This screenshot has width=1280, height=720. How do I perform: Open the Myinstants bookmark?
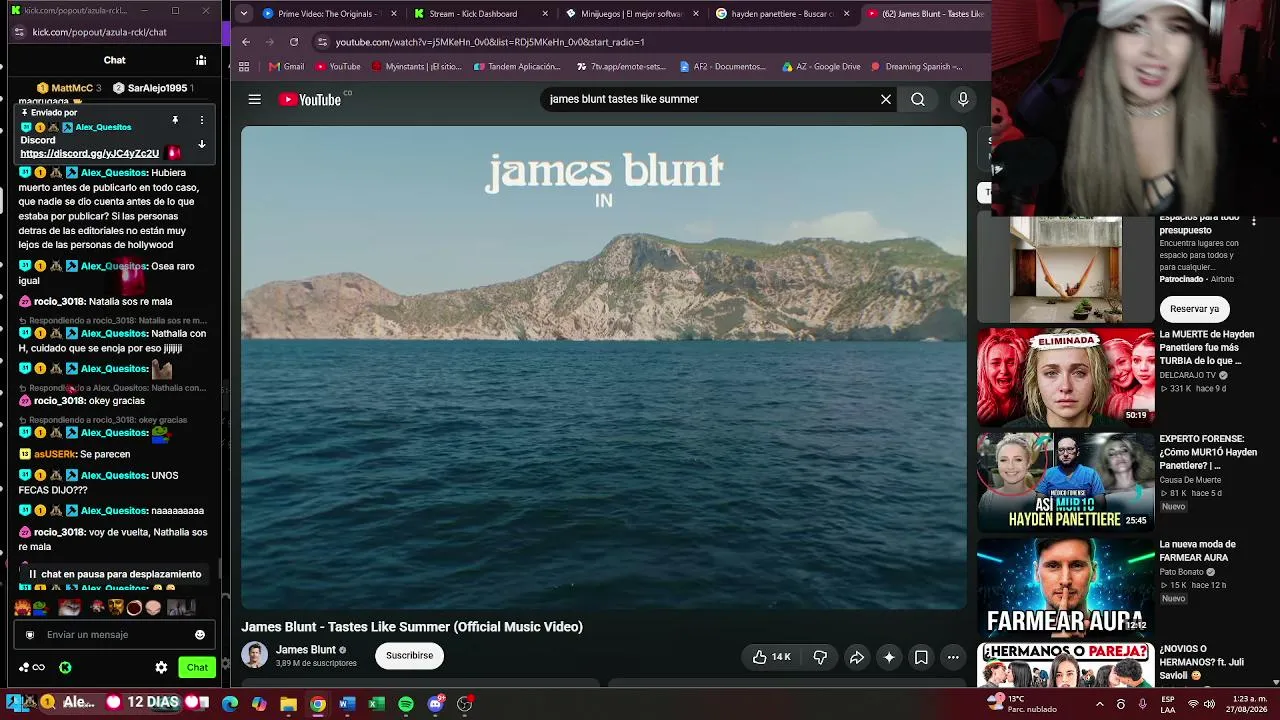[416, 67]
